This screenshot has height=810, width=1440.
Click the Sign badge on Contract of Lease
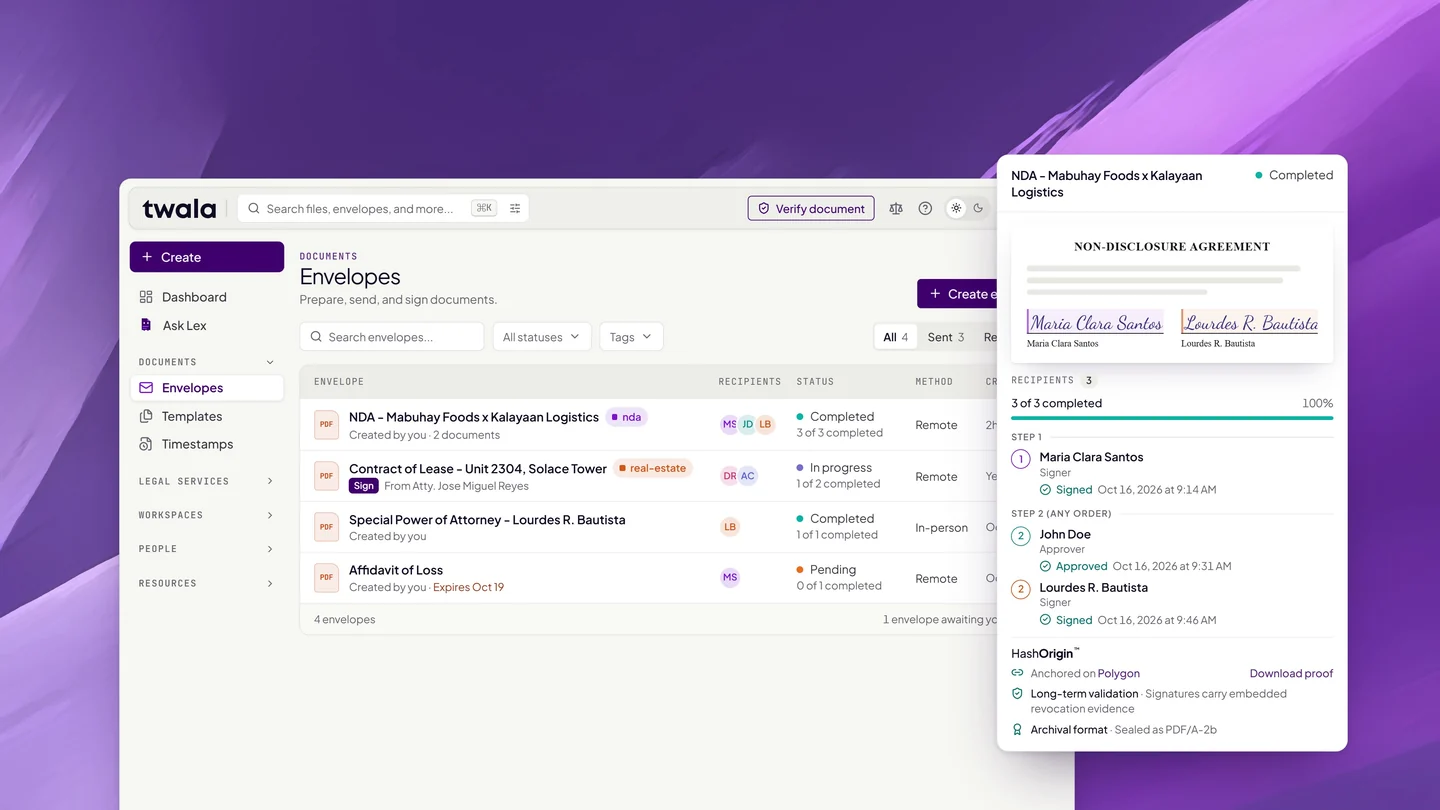click(364, 486)
